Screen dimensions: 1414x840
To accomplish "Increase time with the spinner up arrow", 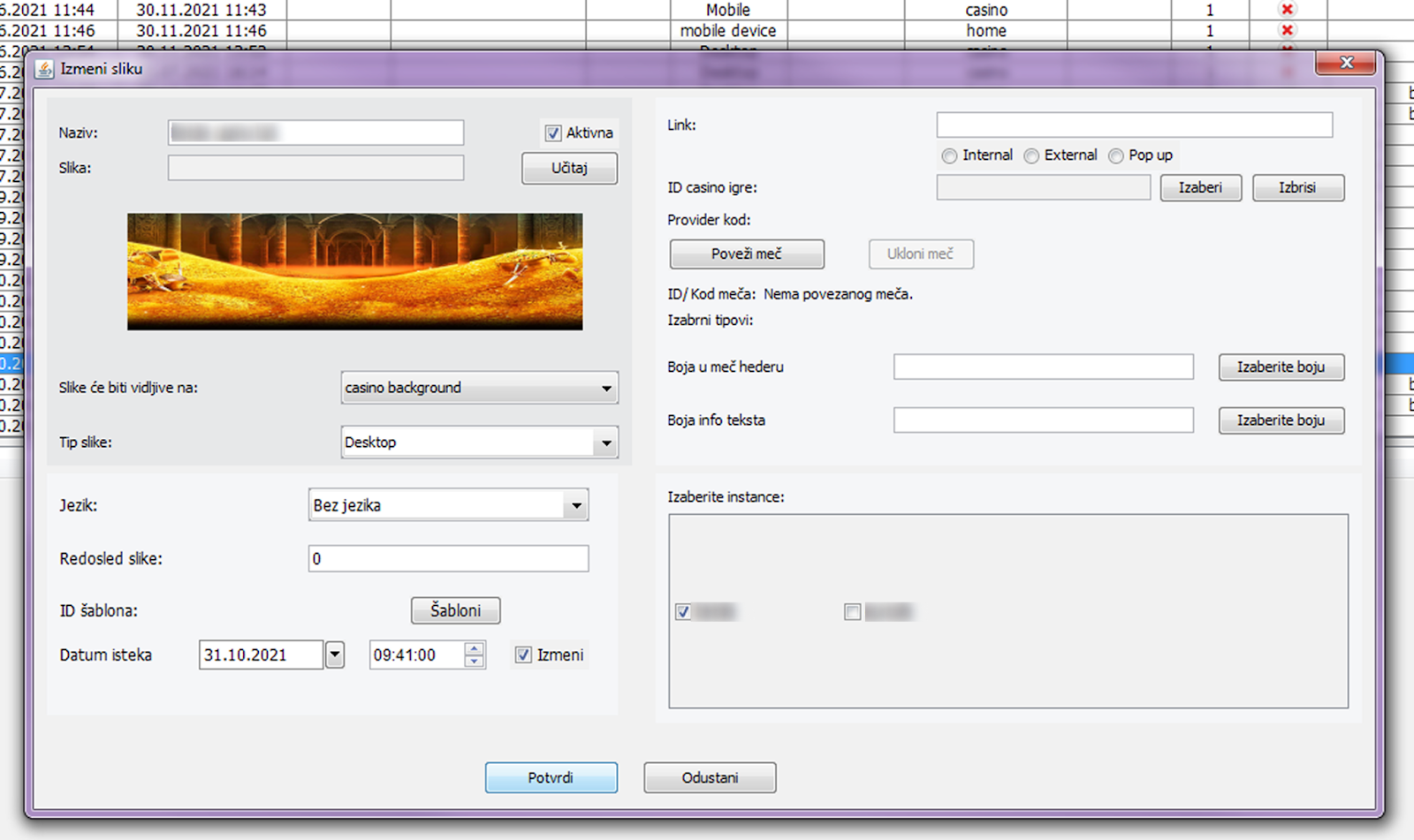I will pyautogui.click(x=475, y=648).
